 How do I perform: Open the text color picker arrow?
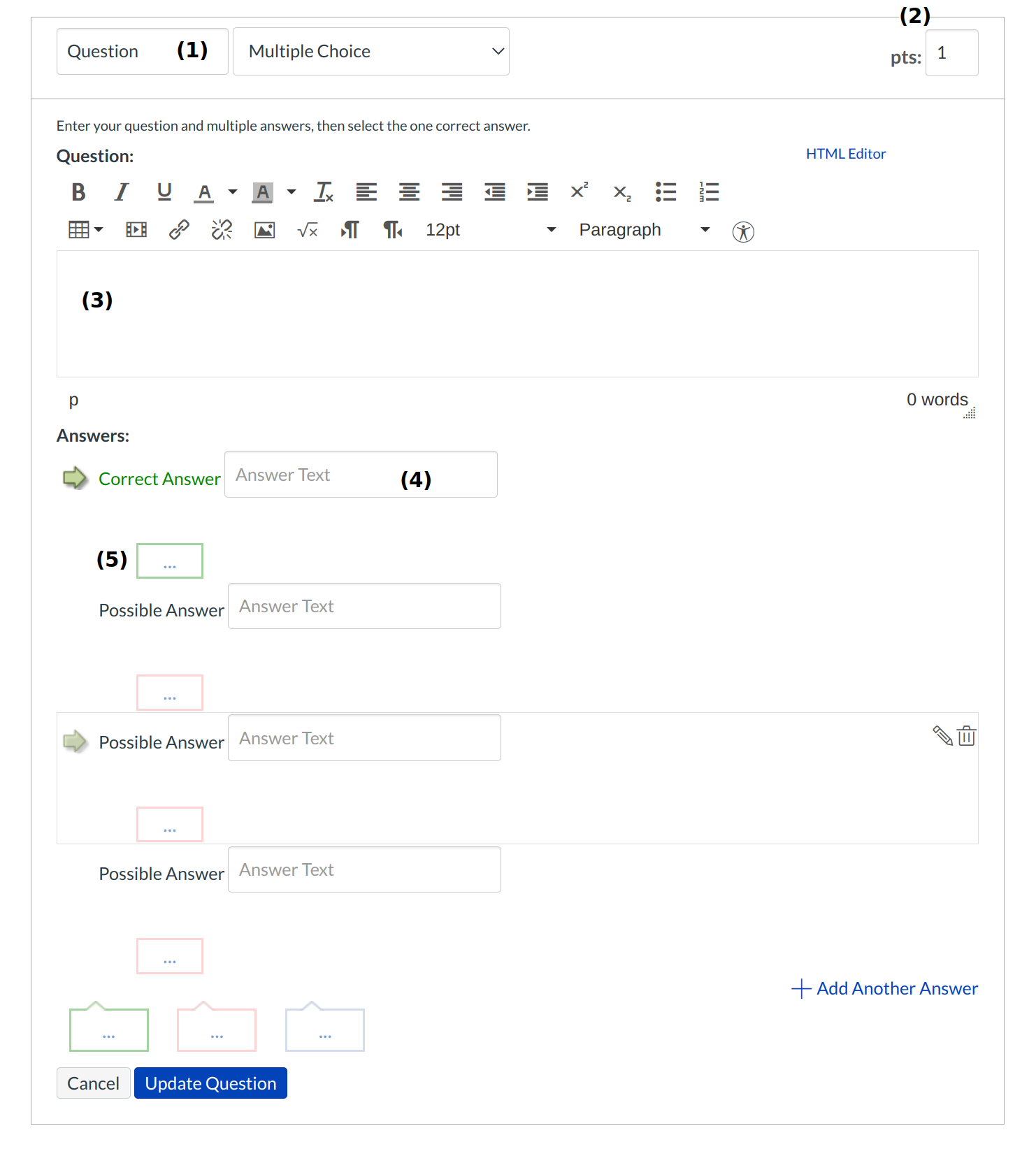(x=233, y=192)
